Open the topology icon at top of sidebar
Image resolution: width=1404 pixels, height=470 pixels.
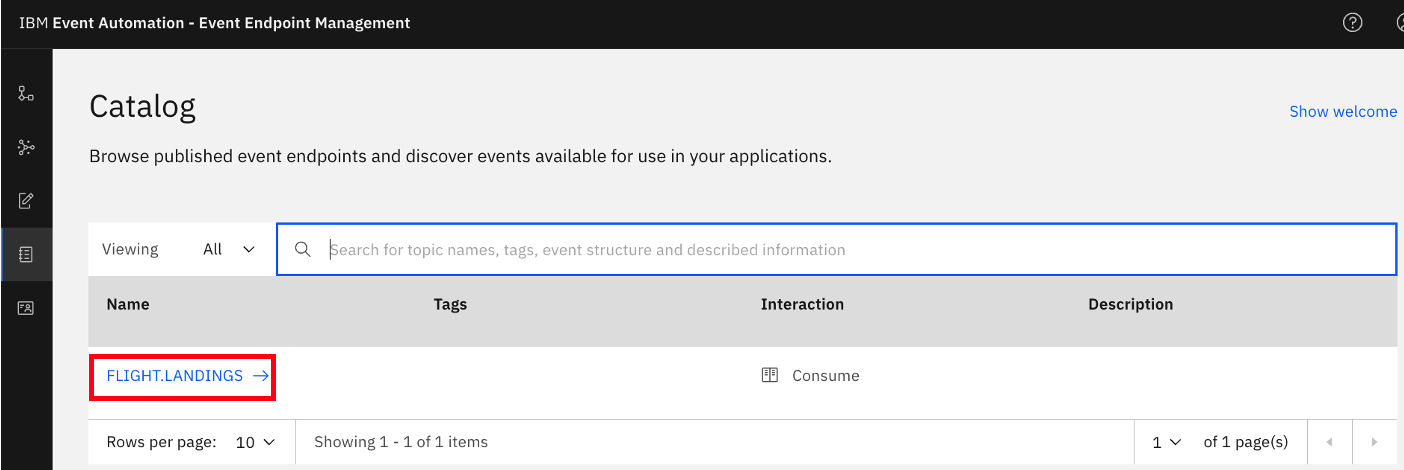pos(26,94)
